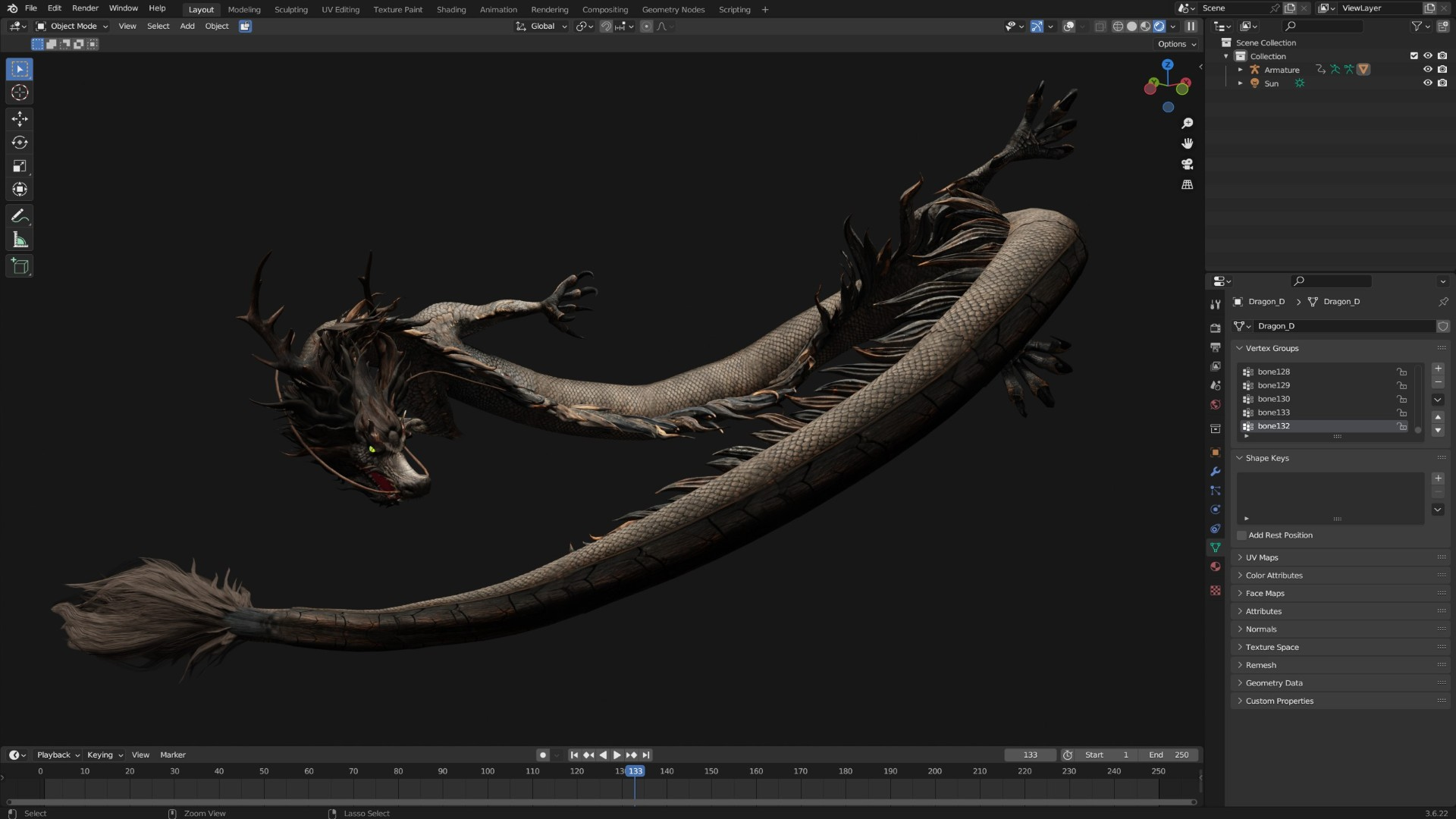Screen dimensions: 1456x819
Task: Jump to the timeline start frame
Action: tap(574, 755)
